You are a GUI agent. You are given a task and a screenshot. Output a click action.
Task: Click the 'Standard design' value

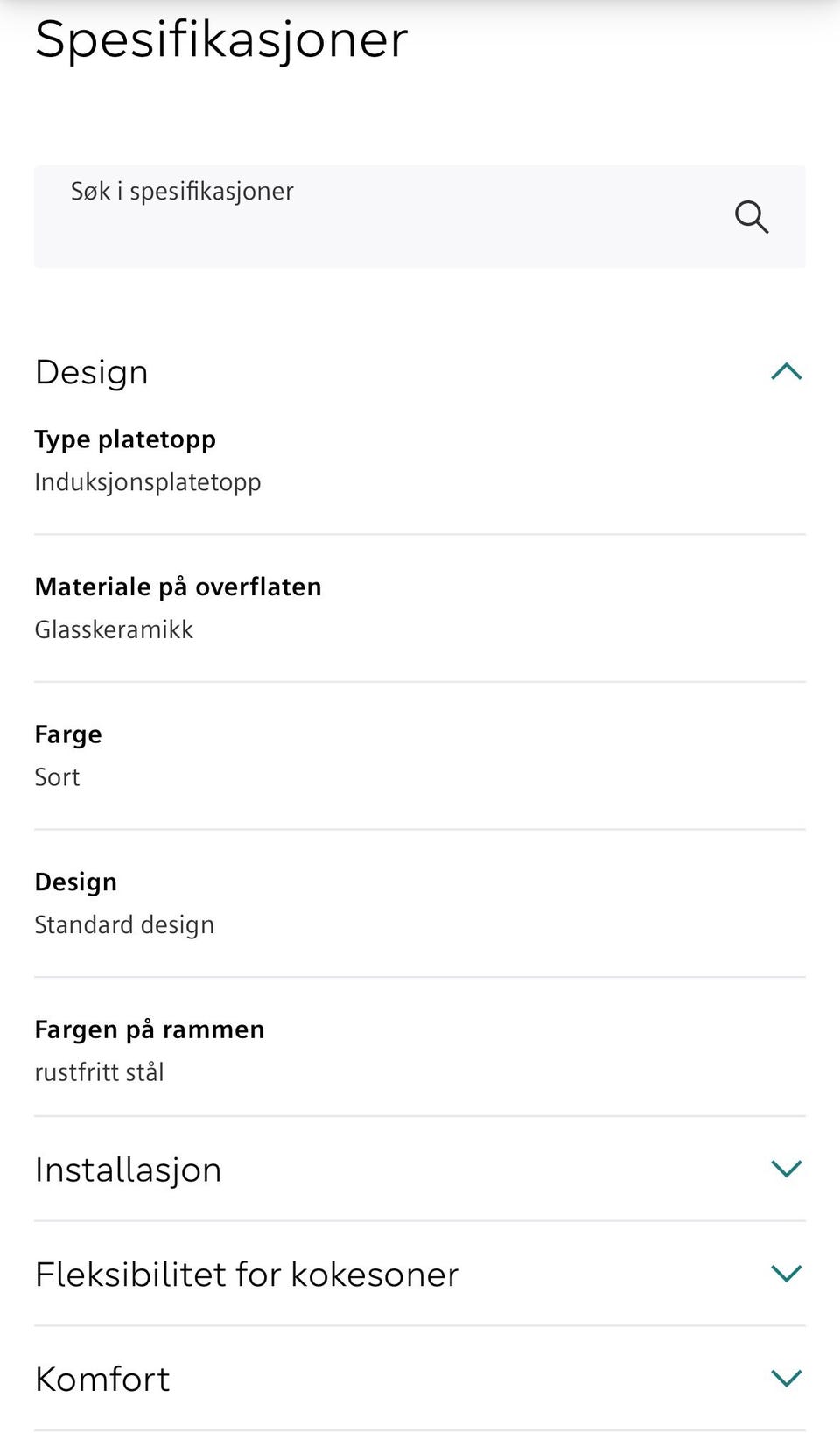coord(124,925)
